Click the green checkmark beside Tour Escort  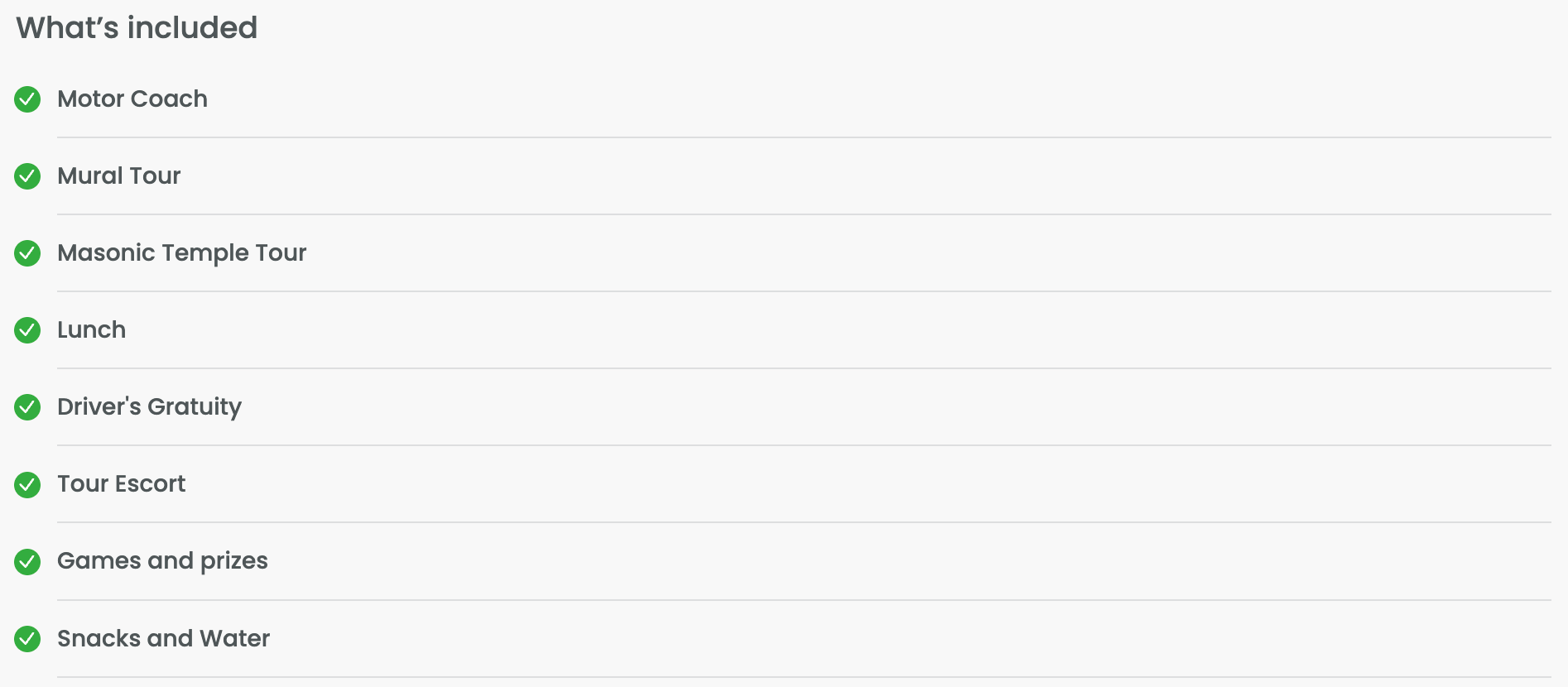[27, 484]
